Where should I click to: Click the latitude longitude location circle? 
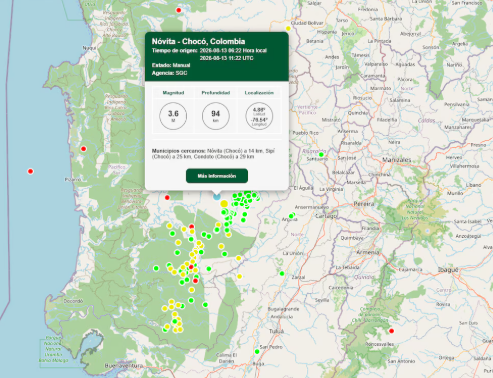click(x=259, y=116)
